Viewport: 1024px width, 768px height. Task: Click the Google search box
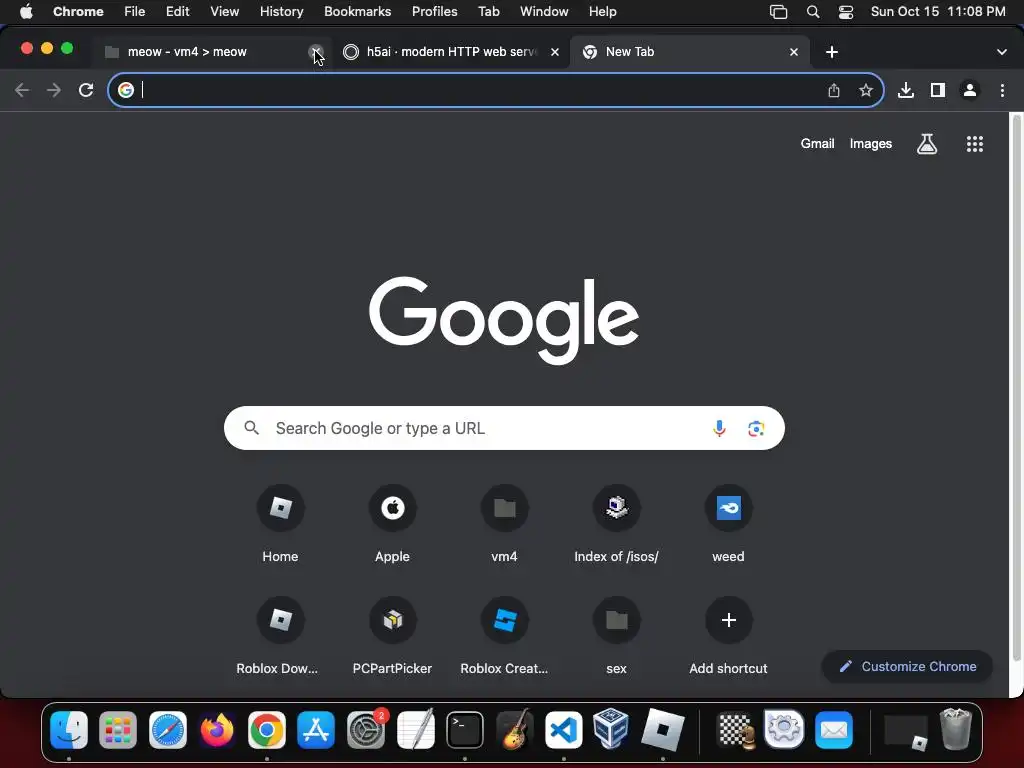[504, 428]
